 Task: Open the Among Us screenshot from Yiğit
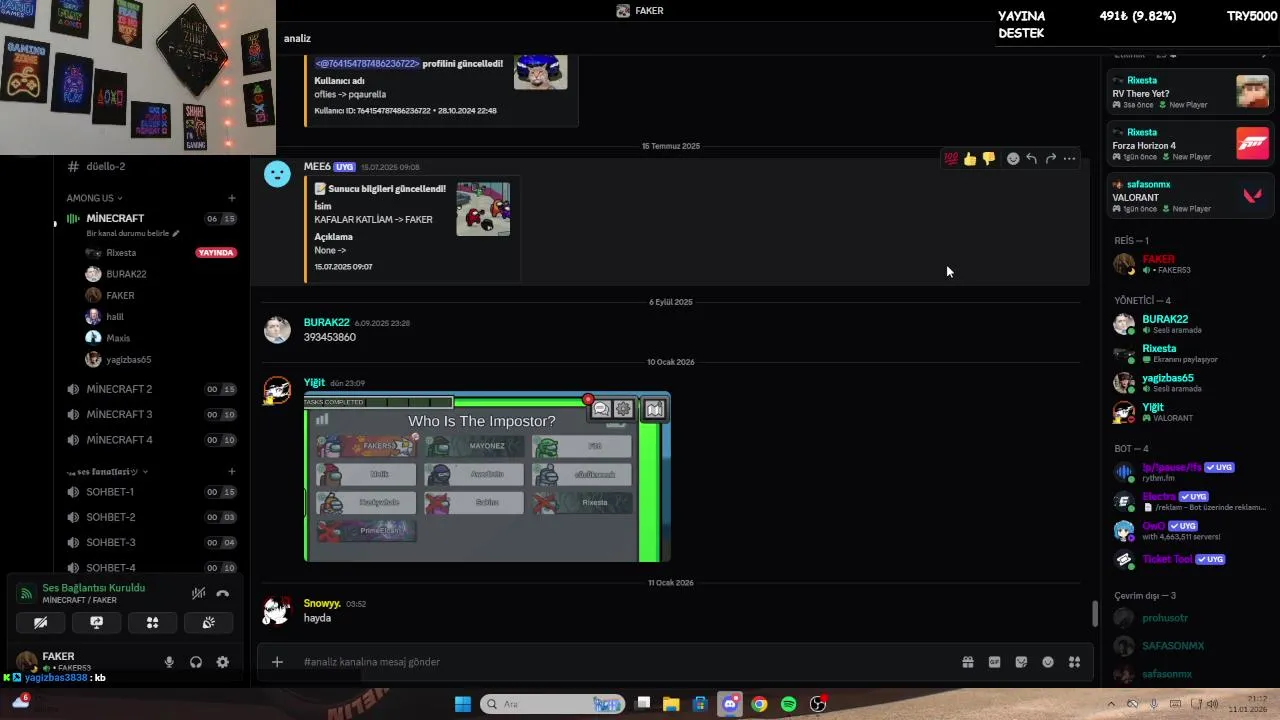pyautogui.click(x=487, y=477)
